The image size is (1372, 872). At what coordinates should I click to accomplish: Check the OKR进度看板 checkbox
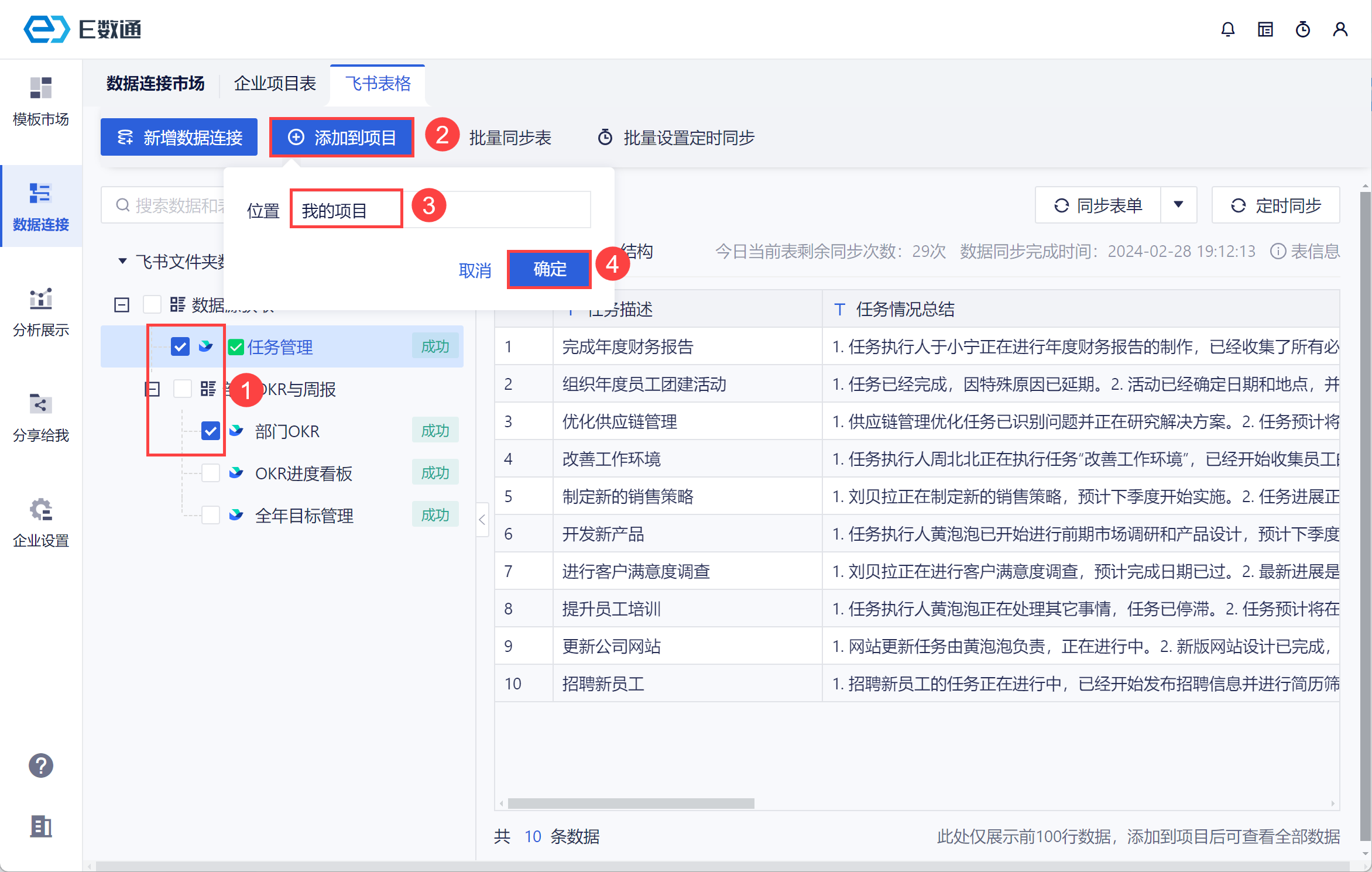(x=210, y=473)
